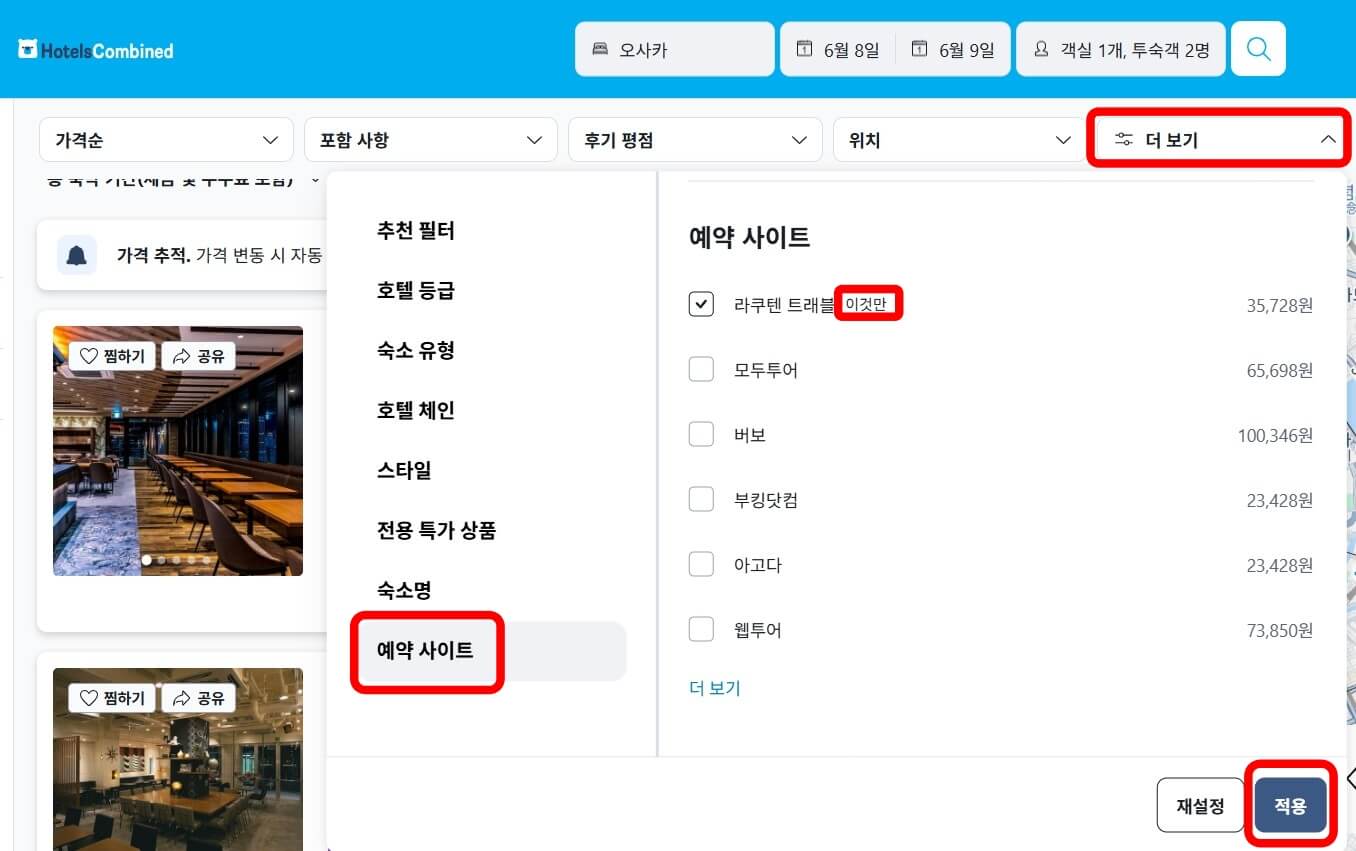Image resolution: width=1356 pixels, height=851 pixels.
Task: Open the 후기 평점 dropdown
Action: click(695, 140)
